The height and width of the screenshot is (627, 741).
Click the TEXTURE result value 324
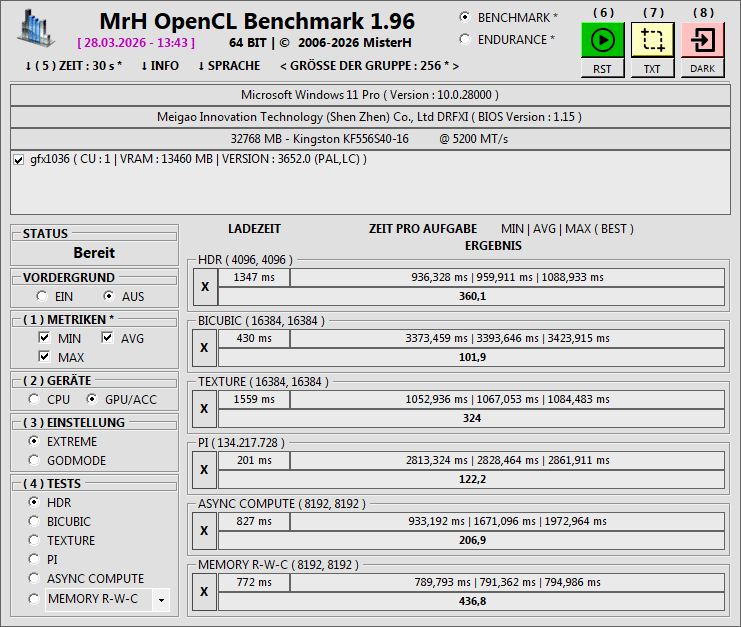pyautogui.click(x=472, y=418)
